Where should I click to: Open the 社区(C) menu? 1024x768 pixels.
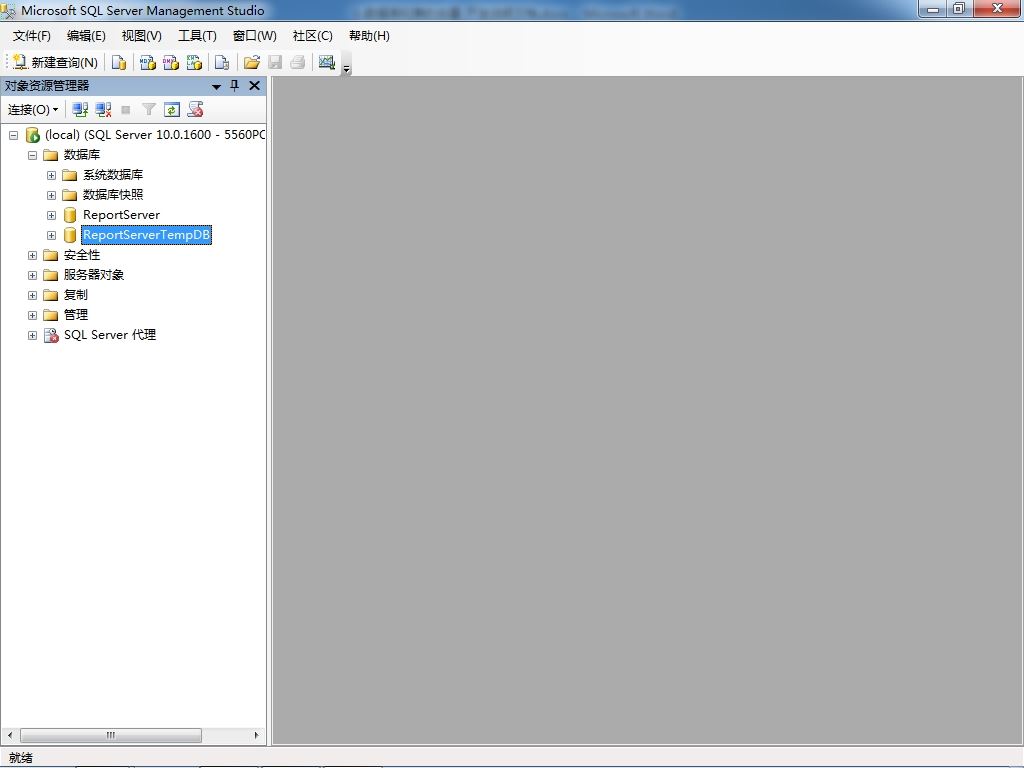(x=312, y=36)
